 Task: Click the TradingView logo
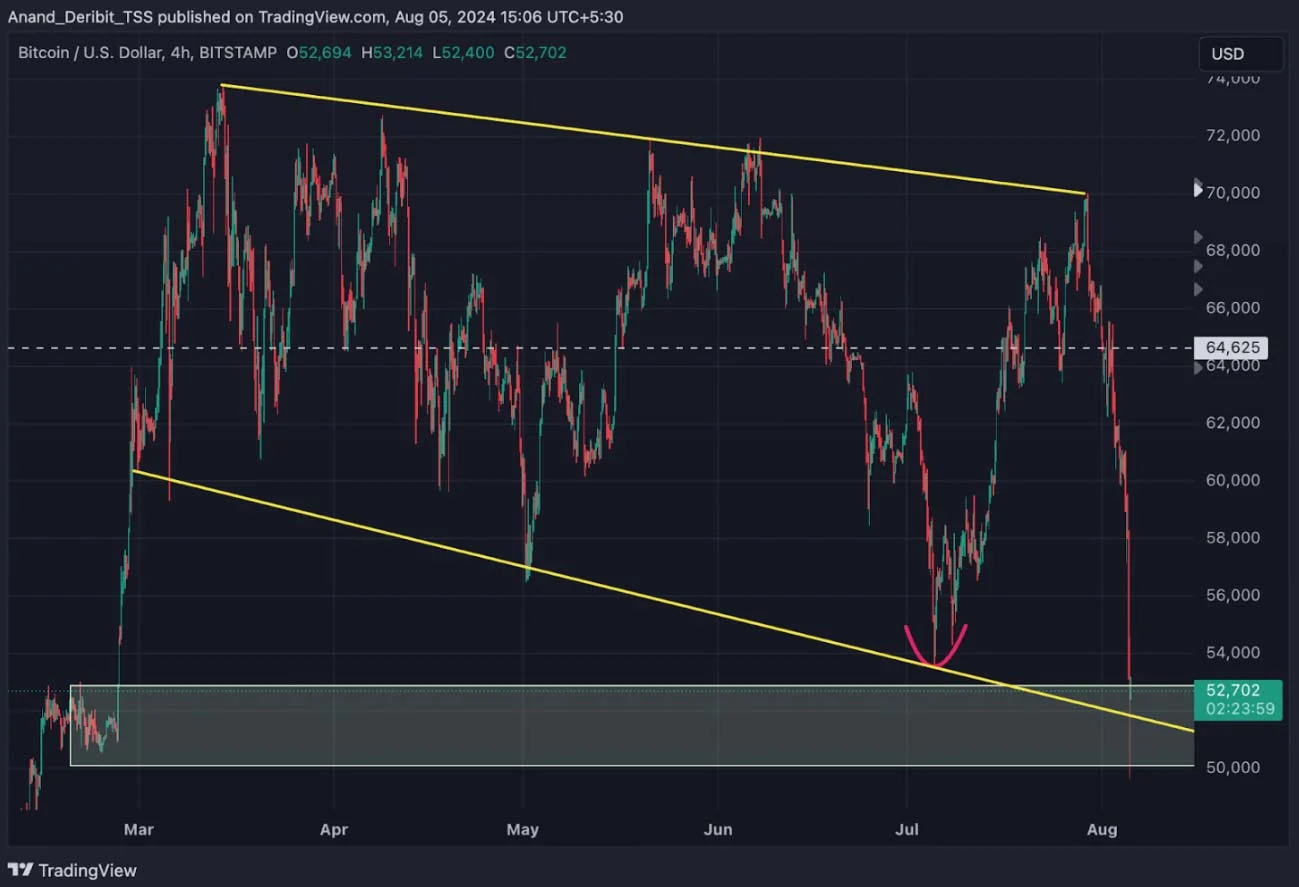[72, 870]
